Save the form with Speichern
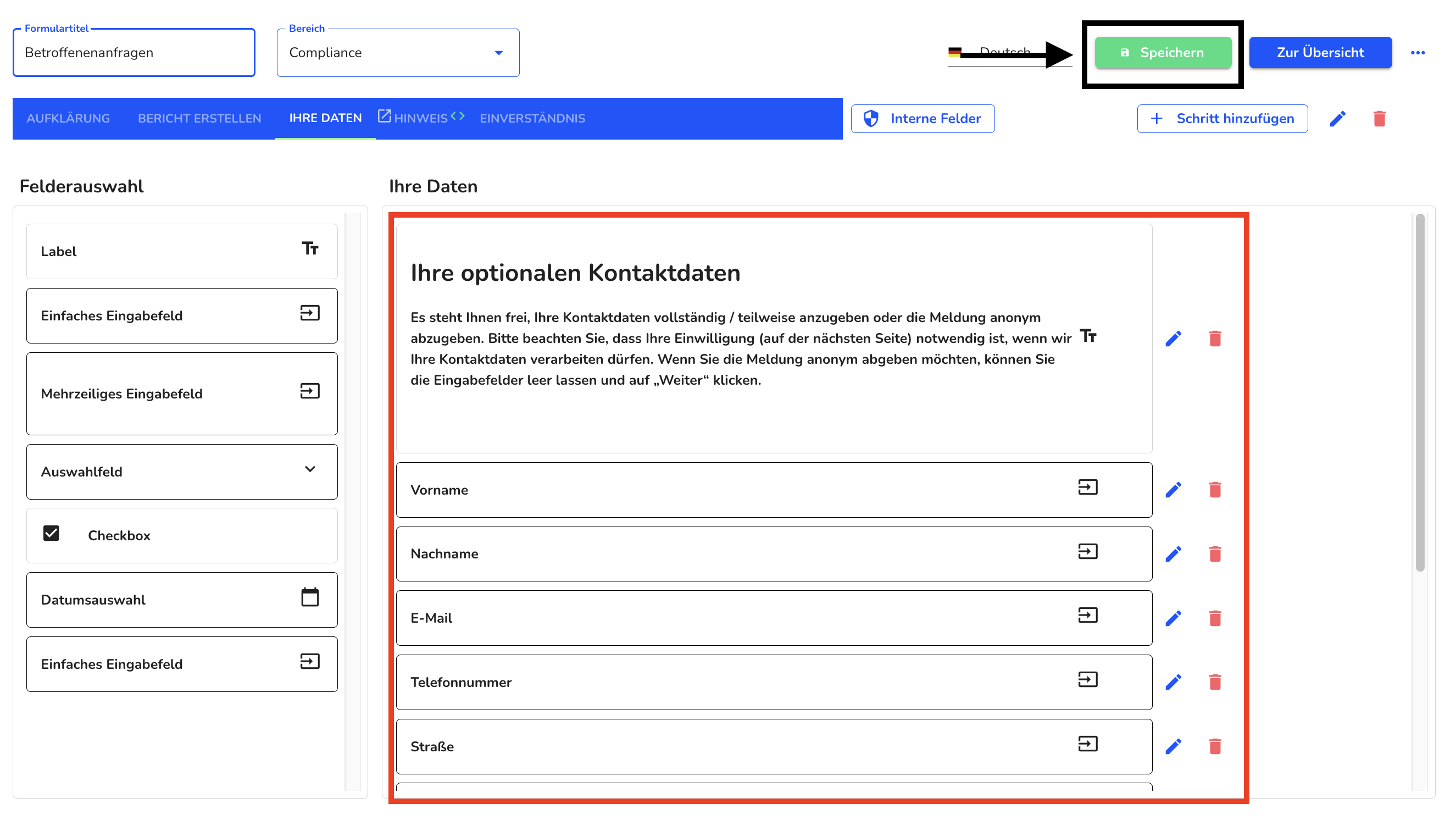The image size is (1456, 820). (x=1163, y=53)
